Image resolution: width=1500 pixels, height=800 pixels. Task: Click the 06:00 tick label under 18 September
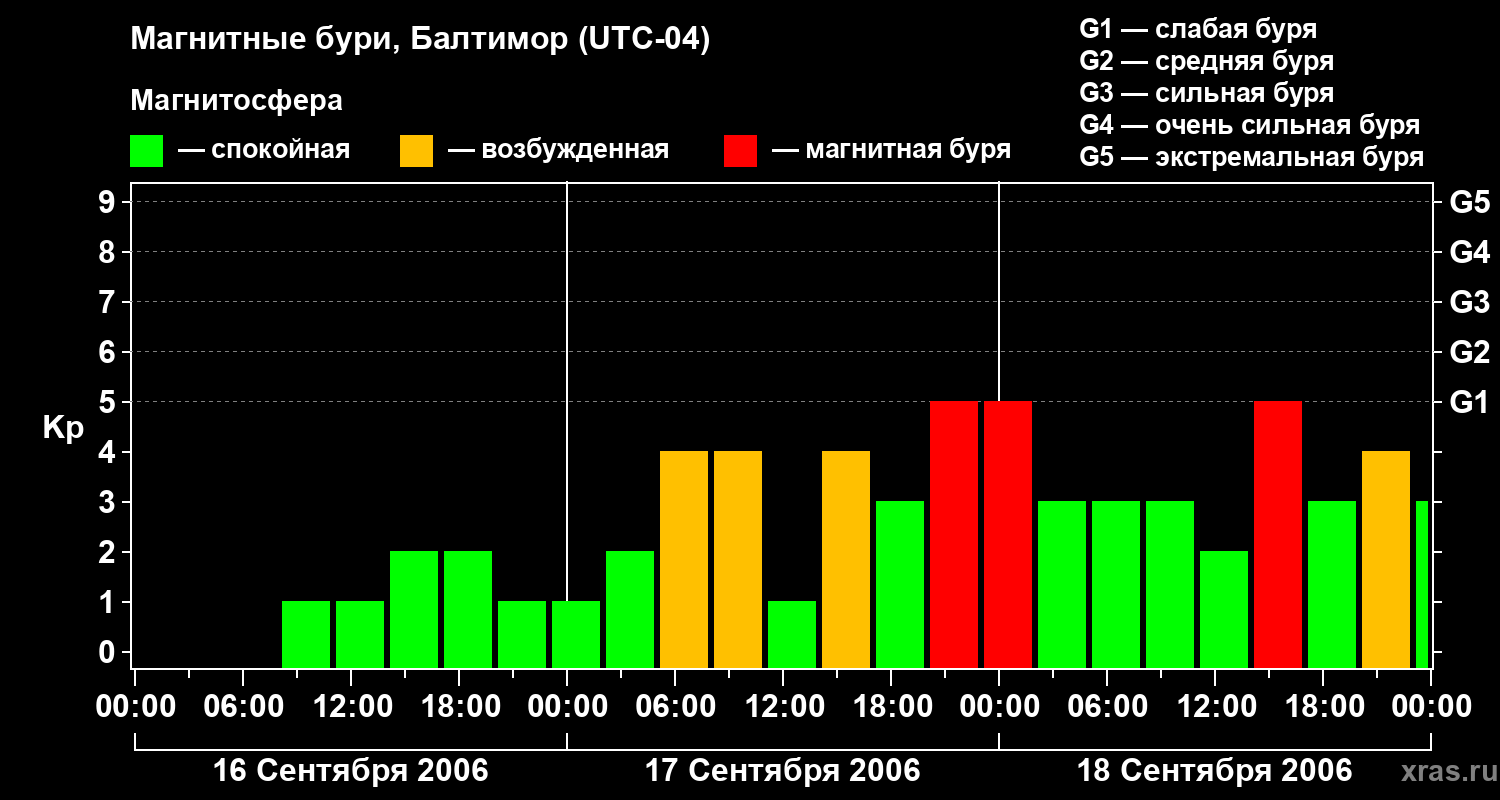click(1107, 706)
